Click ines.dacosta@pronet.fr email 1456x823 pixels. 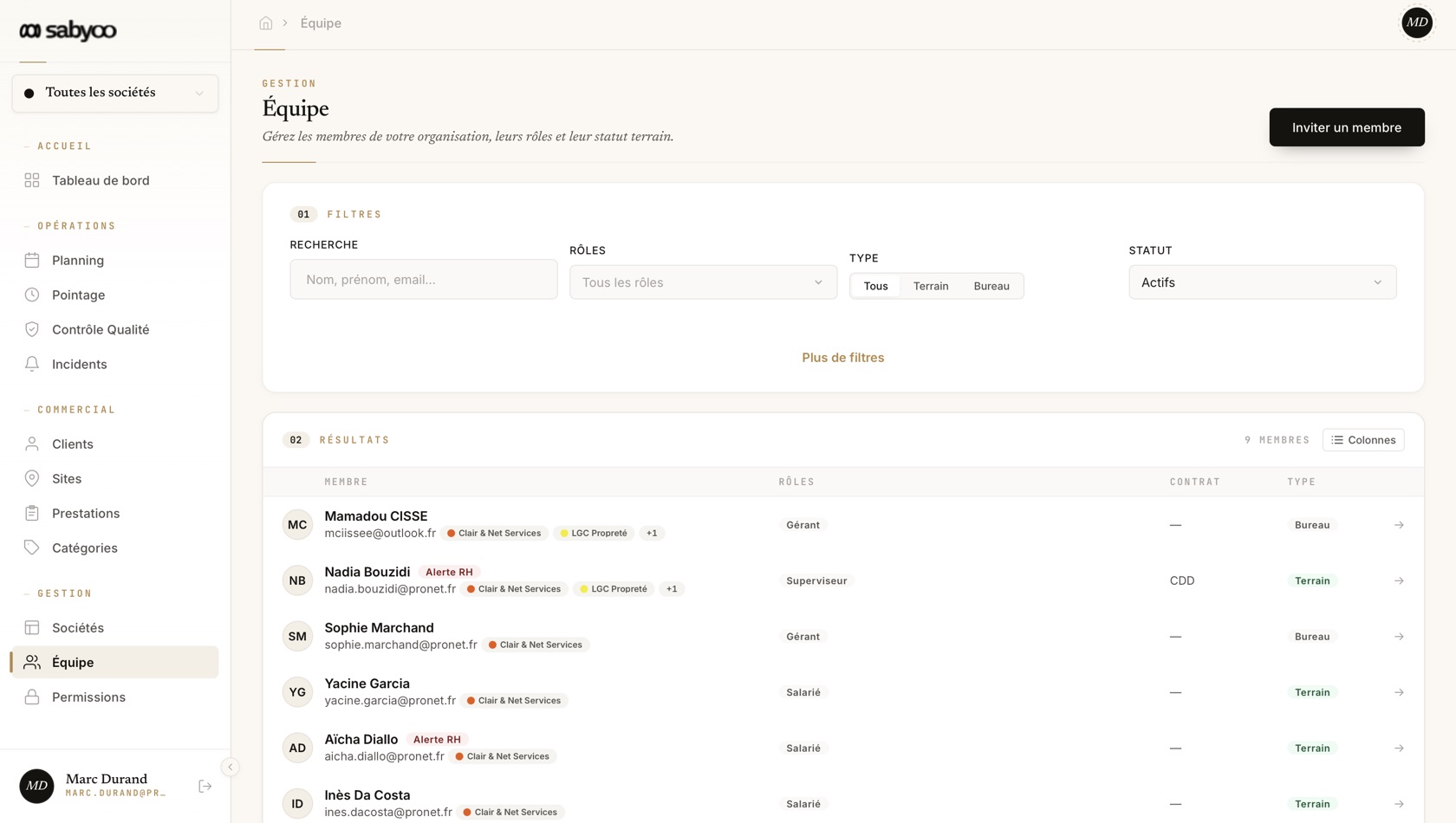click(388, 813)
